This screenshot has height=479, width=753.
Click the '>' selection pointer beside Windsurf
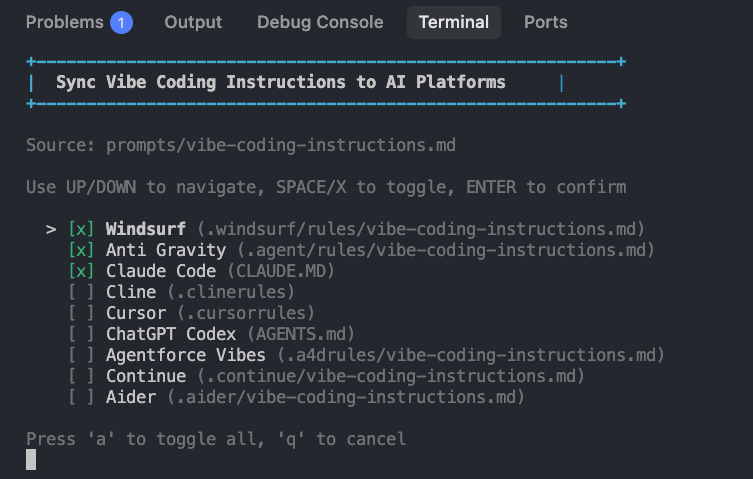pos(51,230)
